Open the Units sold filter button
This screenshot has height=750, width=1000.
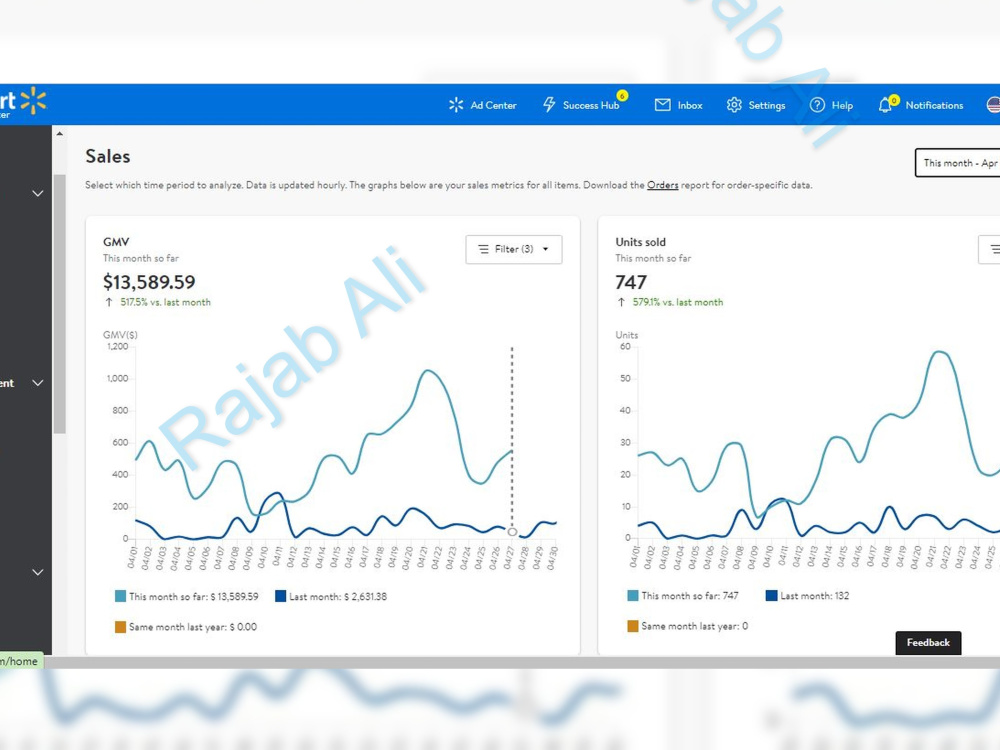click(989, 249)
